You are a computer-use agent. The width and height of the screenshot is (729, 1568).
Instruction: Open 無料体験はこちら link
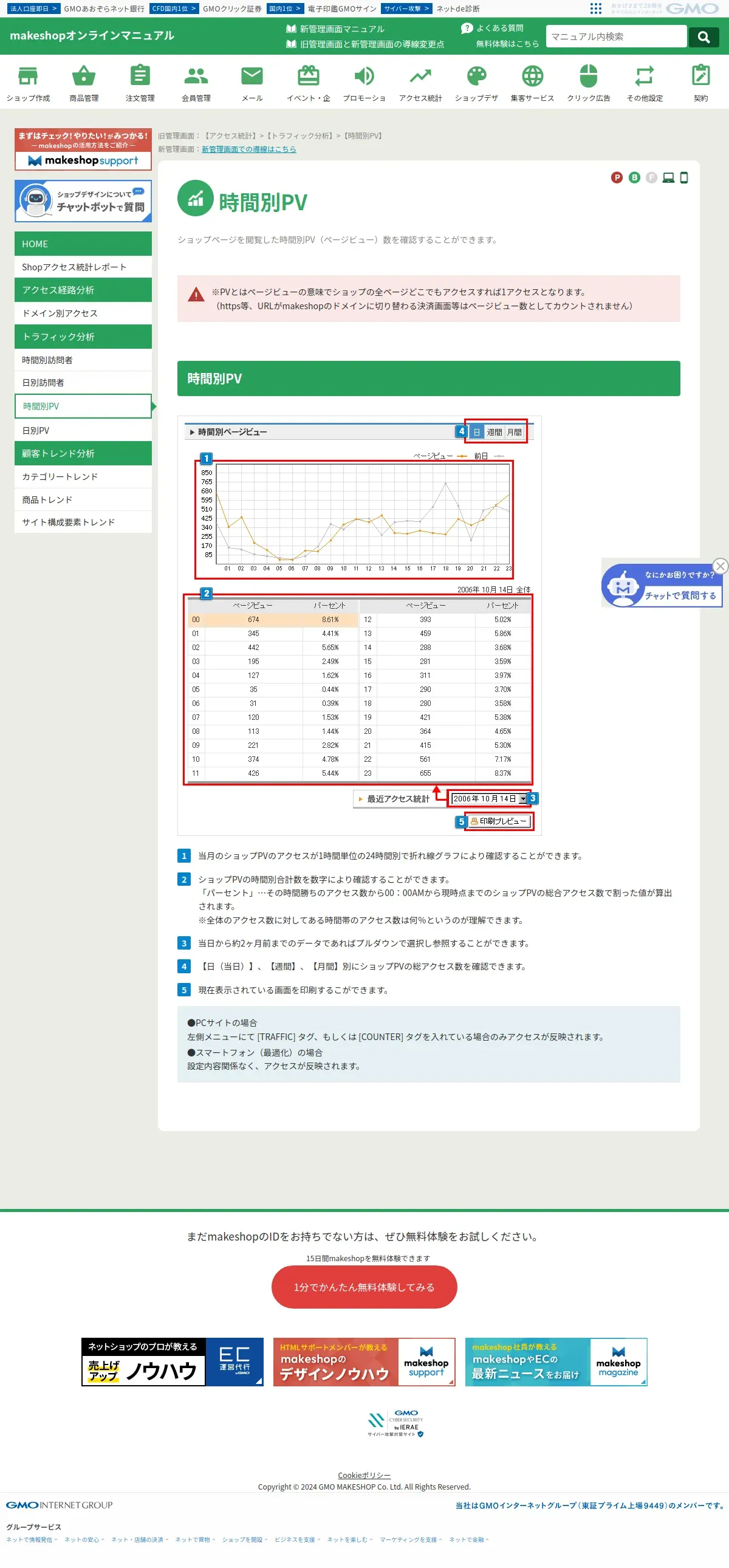[x=507, y=44]
